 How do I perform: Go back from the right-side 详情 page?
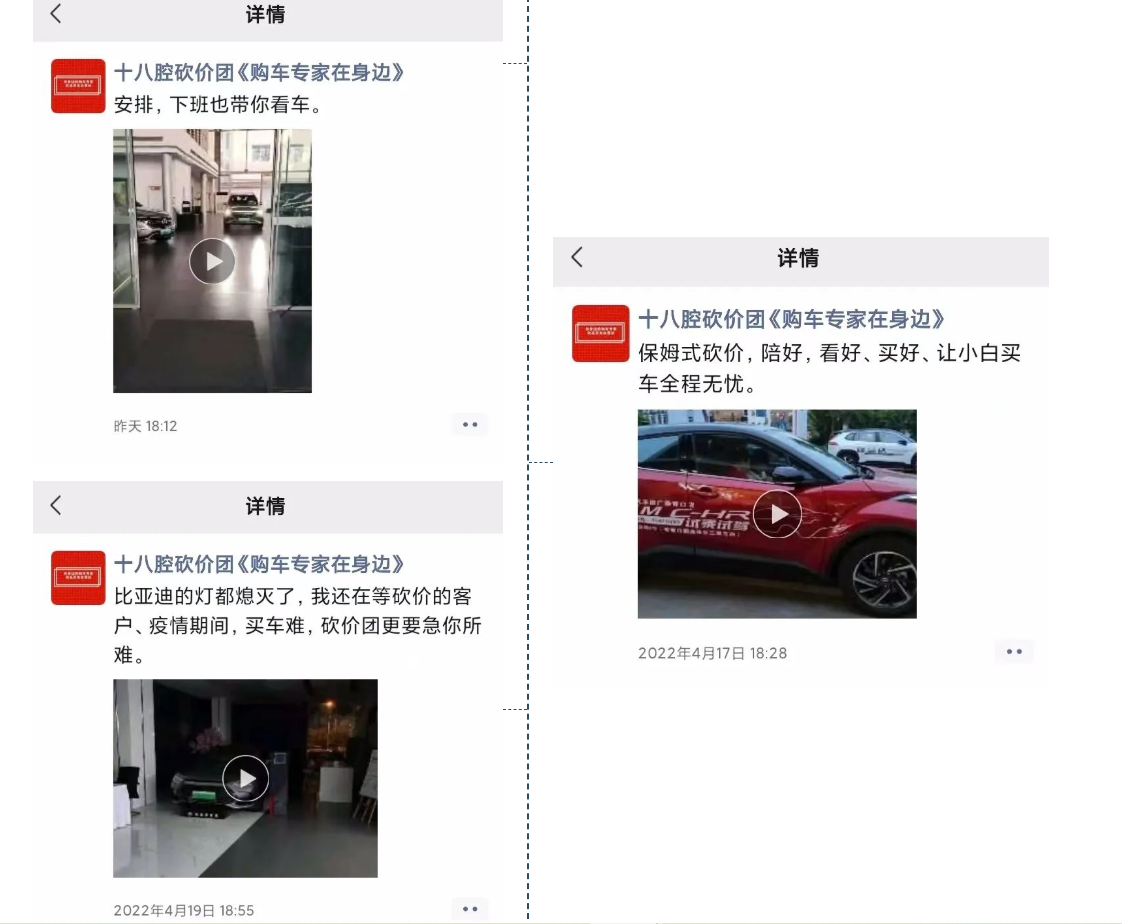click(577, 257)
